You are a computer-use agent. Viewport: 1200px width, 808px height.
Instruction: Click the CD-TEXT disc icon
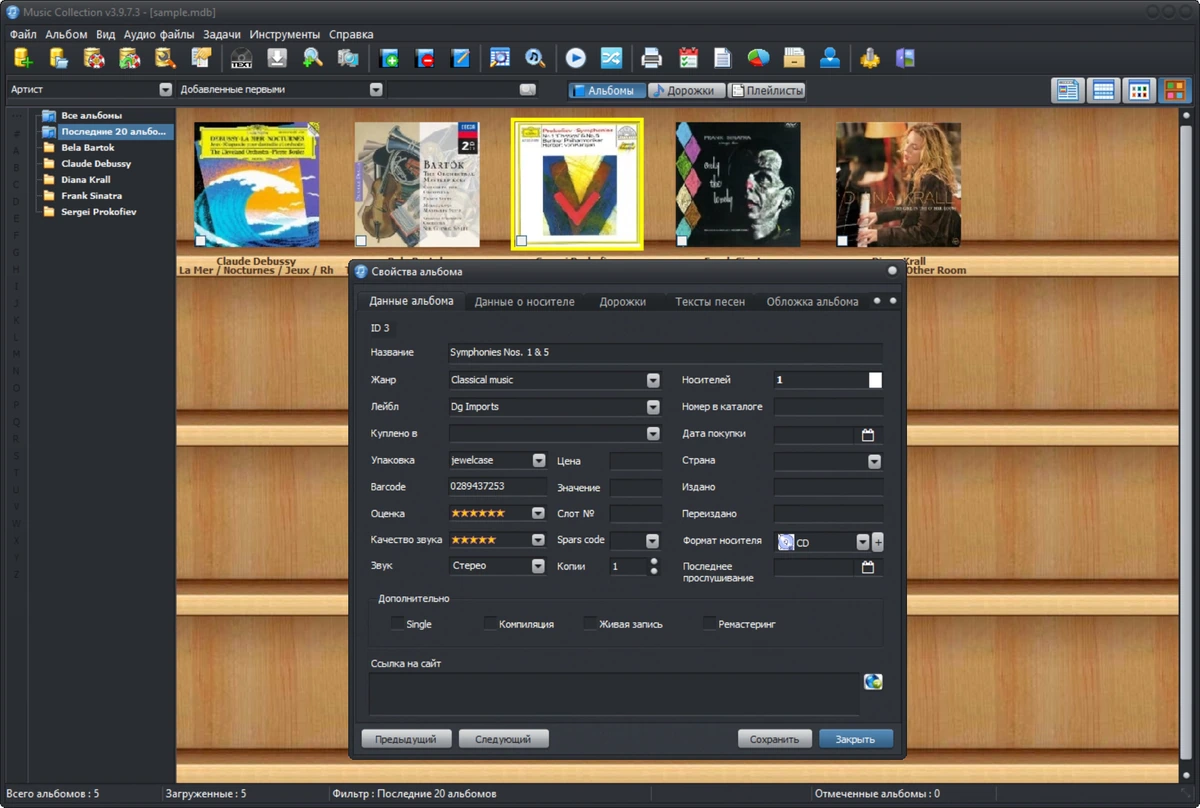tap(241, 58)
